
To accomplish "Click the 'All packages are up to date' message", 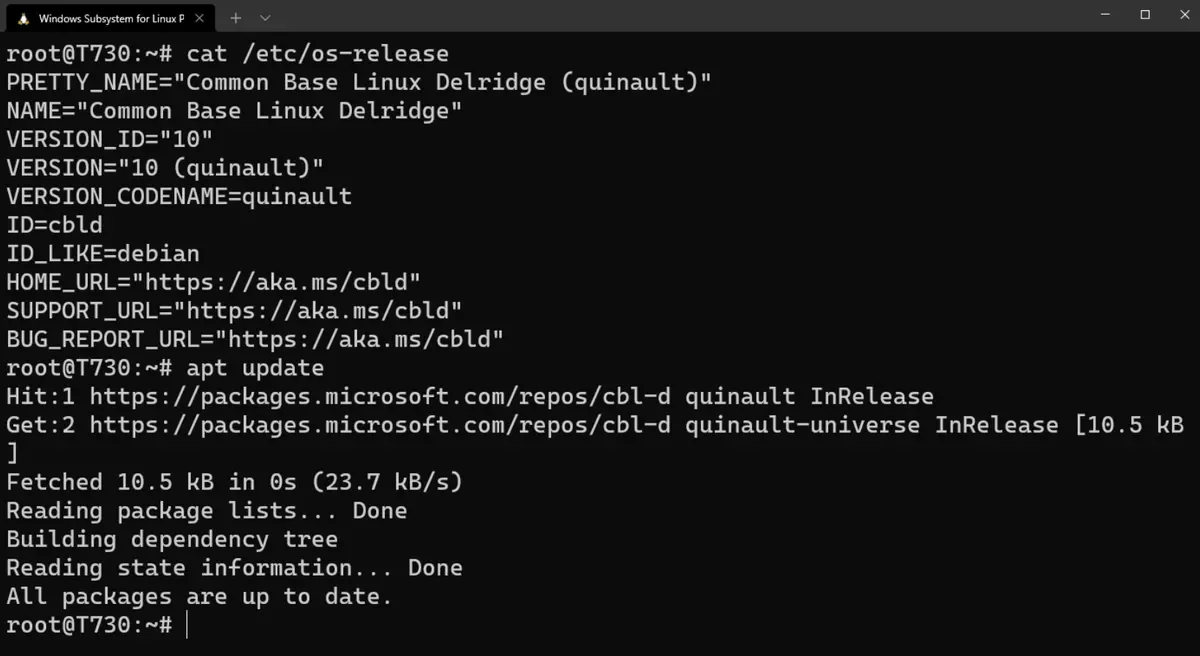I will [199, 597].
